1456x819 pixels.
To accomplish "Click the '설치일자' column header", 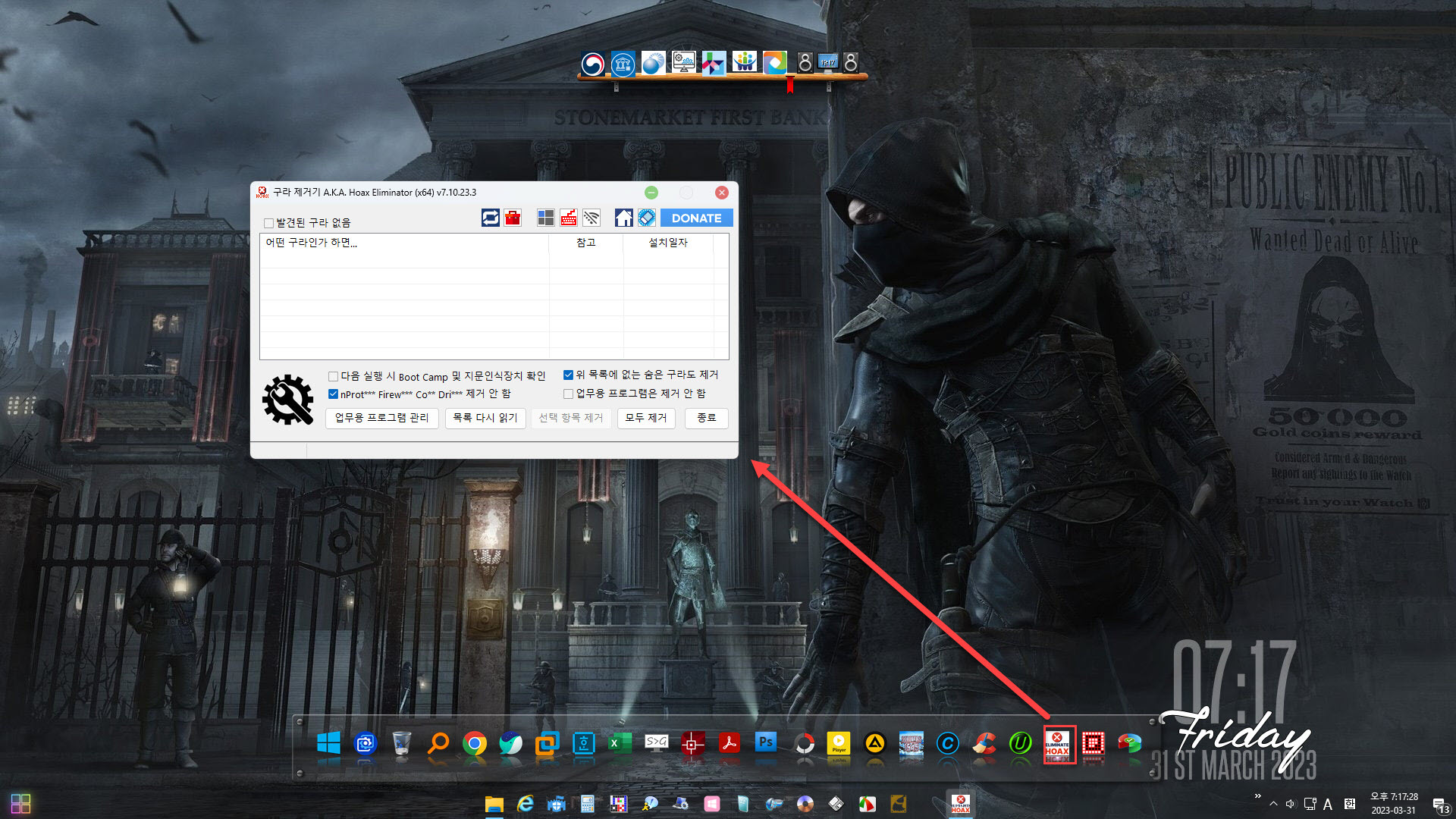I will tap(668, 243).
